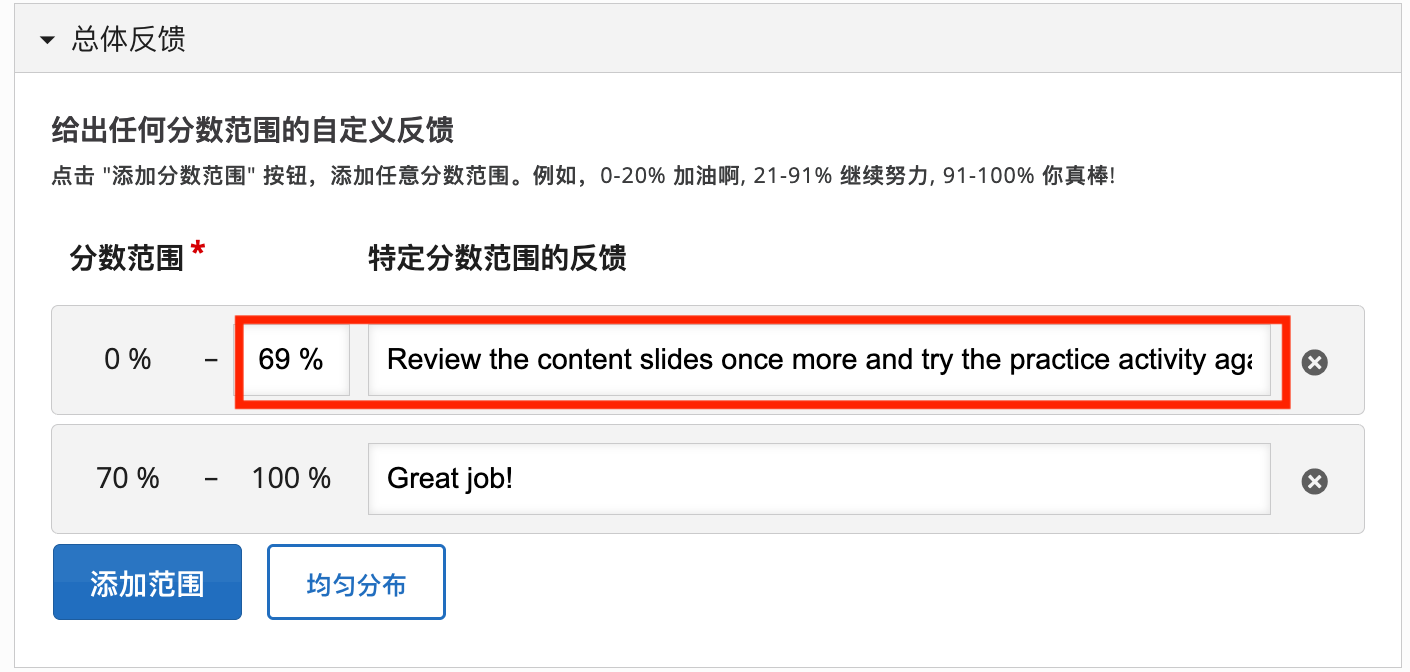Select the 100 % upper bound value

click(x=291, y=479)
